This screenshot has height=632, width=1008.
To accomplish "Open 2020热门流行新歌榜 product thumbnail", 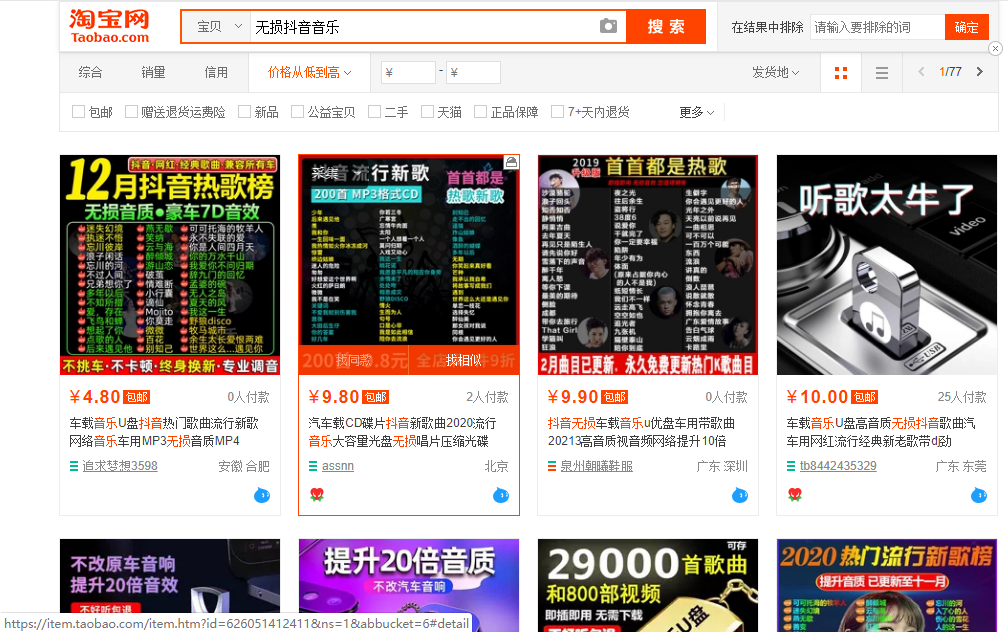I will (x=887, y=585).
